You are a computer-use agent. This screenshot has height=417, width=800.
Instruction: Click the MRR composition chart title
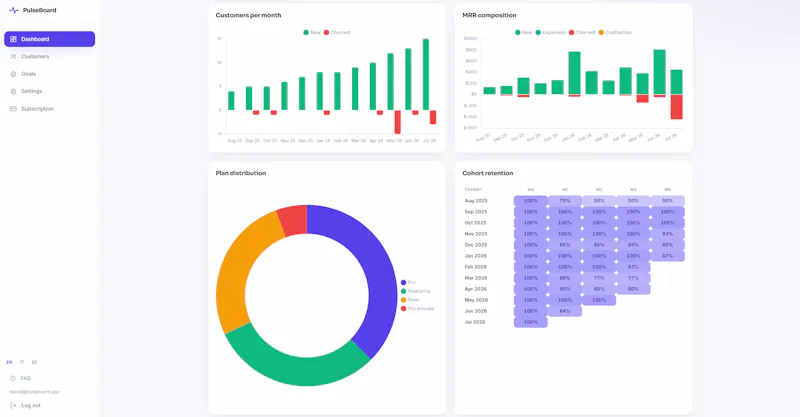(x=489, y=15)
